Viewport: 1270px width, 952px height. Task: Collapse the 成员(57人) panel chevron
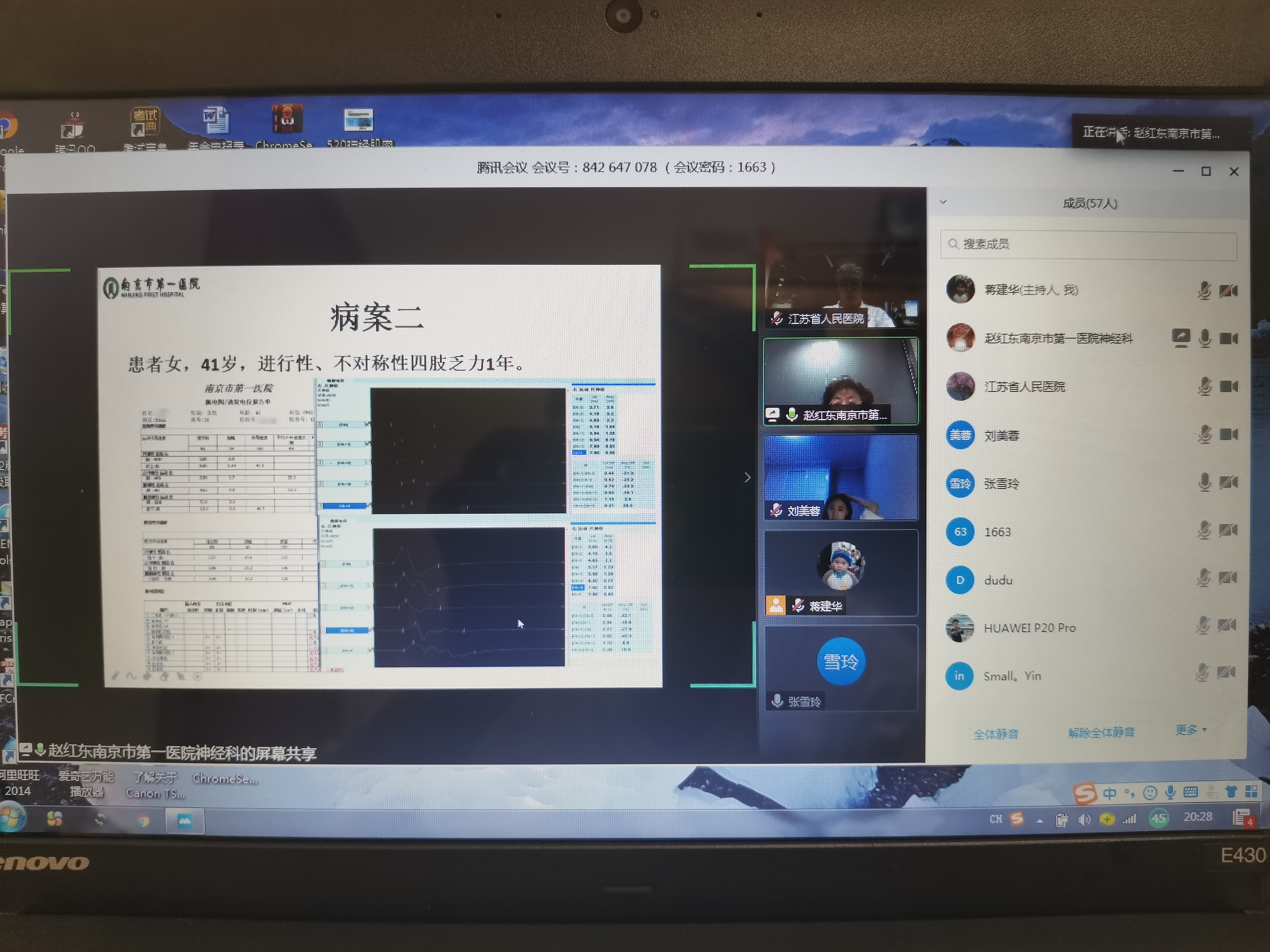(x=943, y=202)
